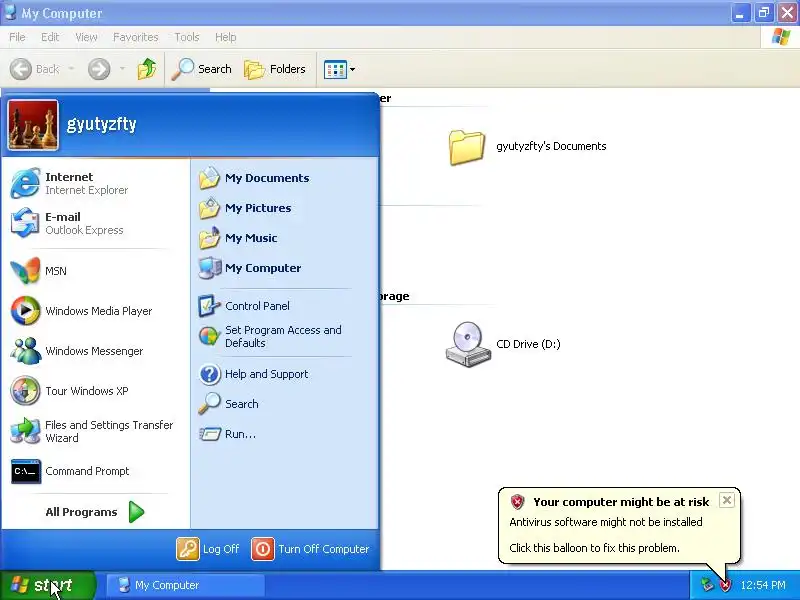800x600 pixels.
Task: Open the Back history dropdown arrow
Action: click(71, 69)
